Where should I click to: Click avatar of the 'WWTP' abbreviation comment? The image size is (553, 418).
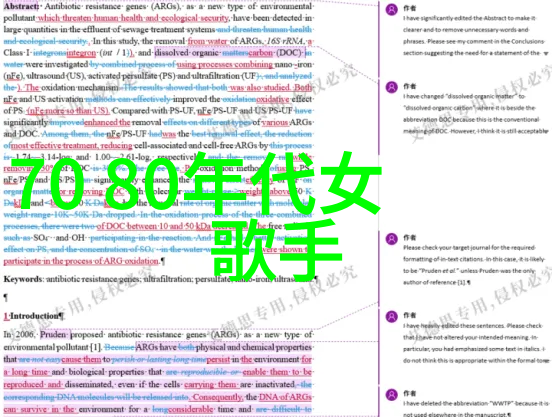391,394
